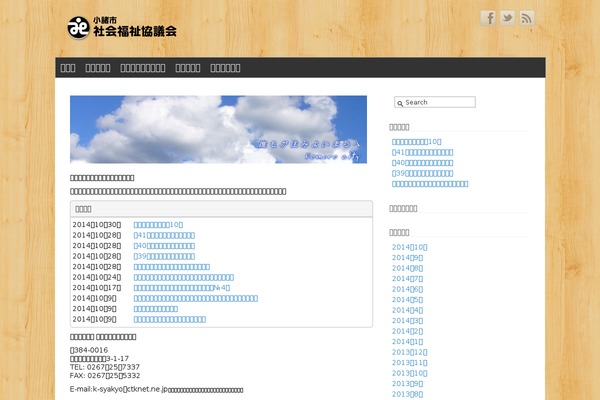Open the 2014 February archive link
Screen dimensions: 600x400
408,331
